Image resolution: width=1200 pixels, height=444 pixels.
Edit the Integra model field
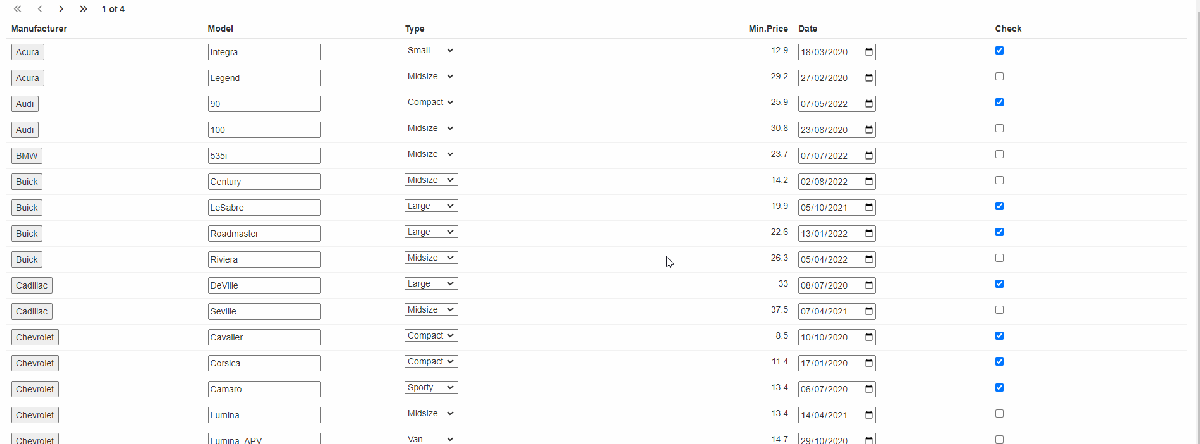(x=264, y=52)
